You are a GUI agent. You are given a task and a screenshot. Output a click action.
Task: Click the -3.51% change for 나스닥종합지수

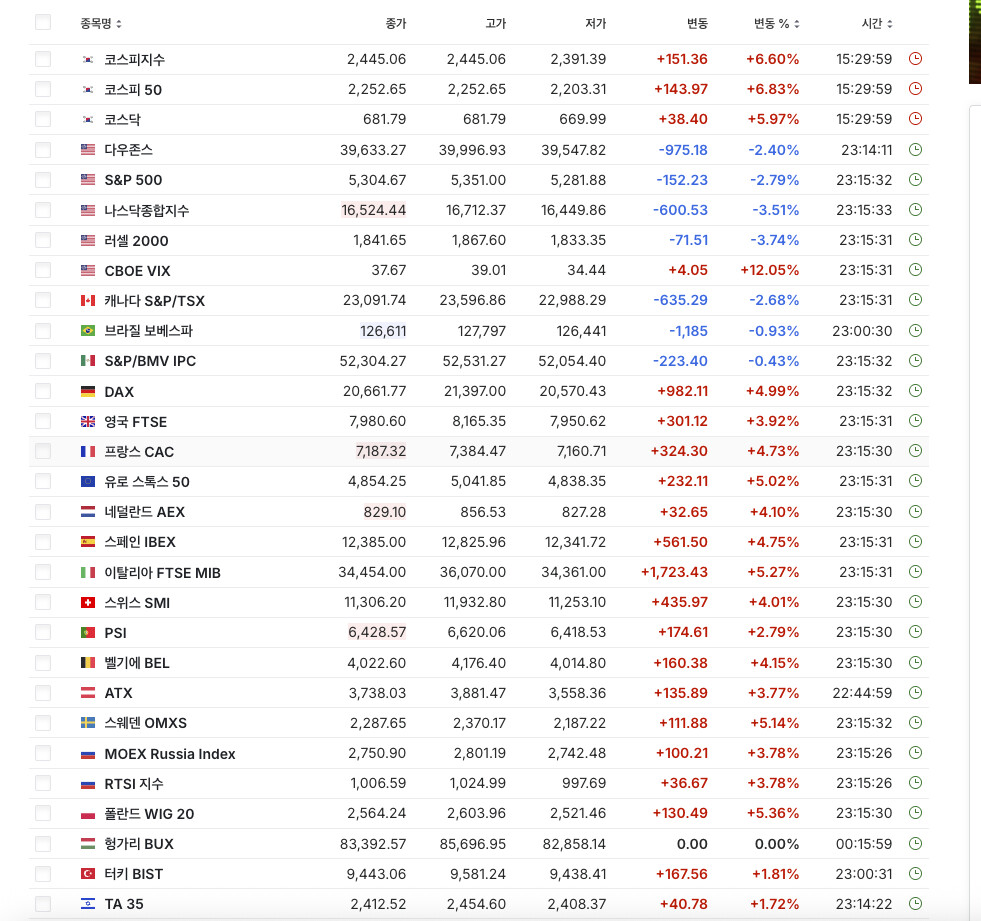point(775,210)
